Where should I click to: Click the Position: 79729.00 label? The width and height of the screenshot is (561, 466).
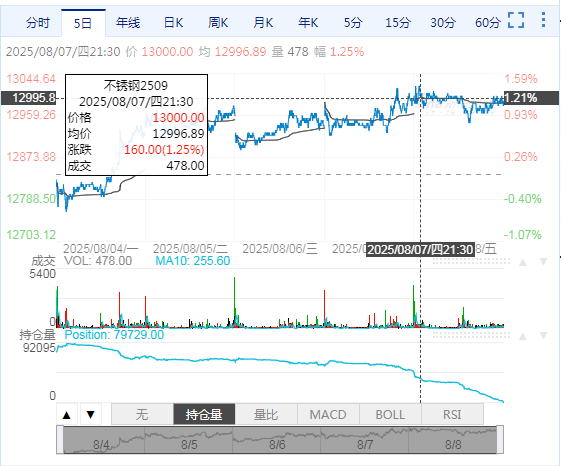coord(114,335)
